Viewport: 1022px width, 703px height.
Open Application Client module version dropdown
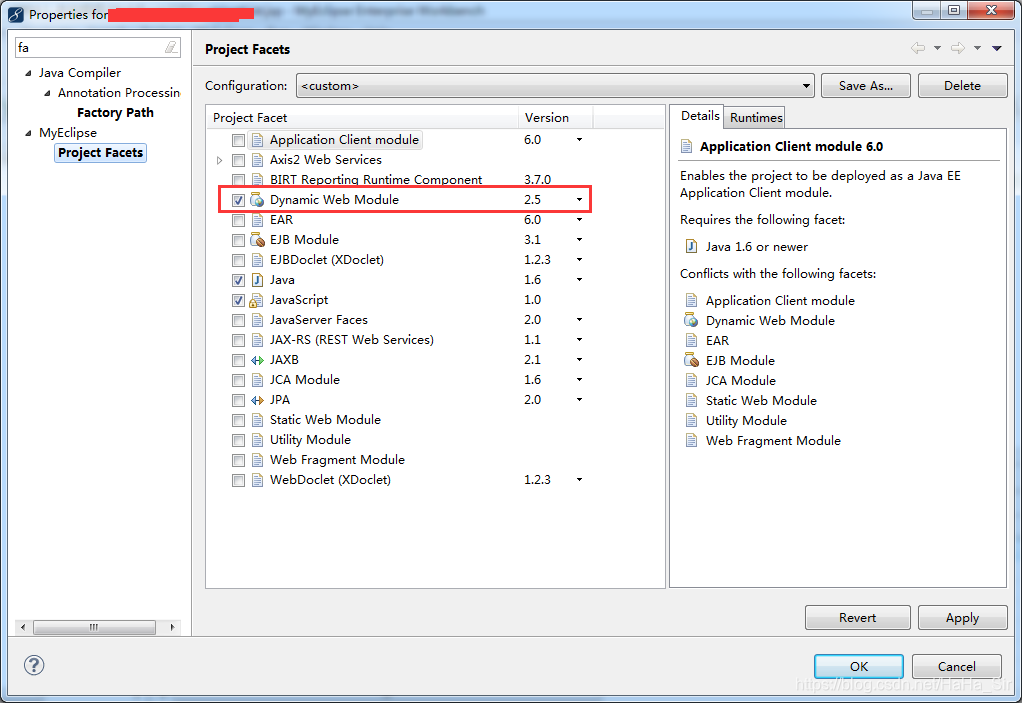click(579, 139)
